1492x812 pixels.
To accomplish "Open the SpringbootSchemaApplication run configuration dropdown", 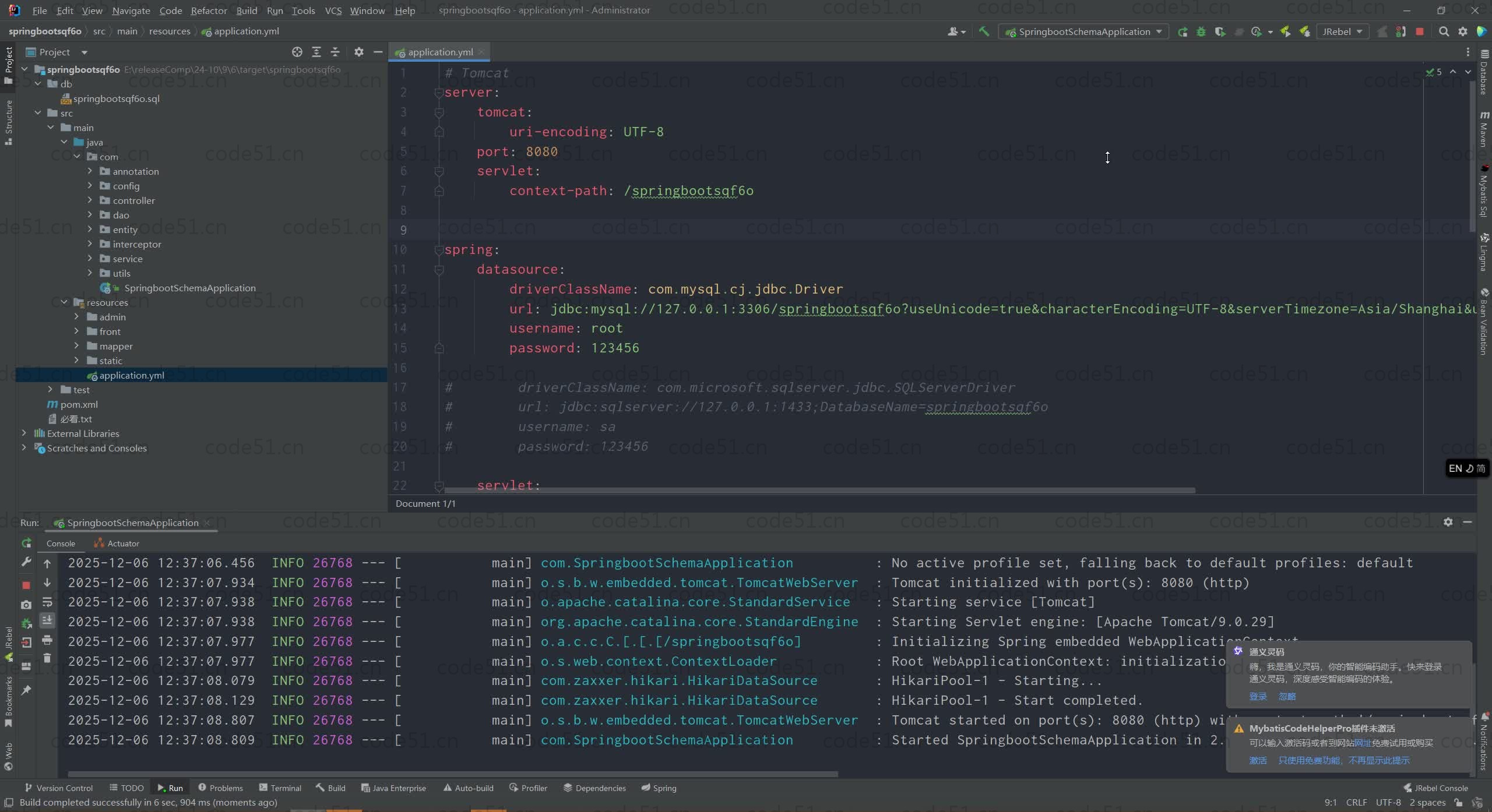I will coord(1084,31).
